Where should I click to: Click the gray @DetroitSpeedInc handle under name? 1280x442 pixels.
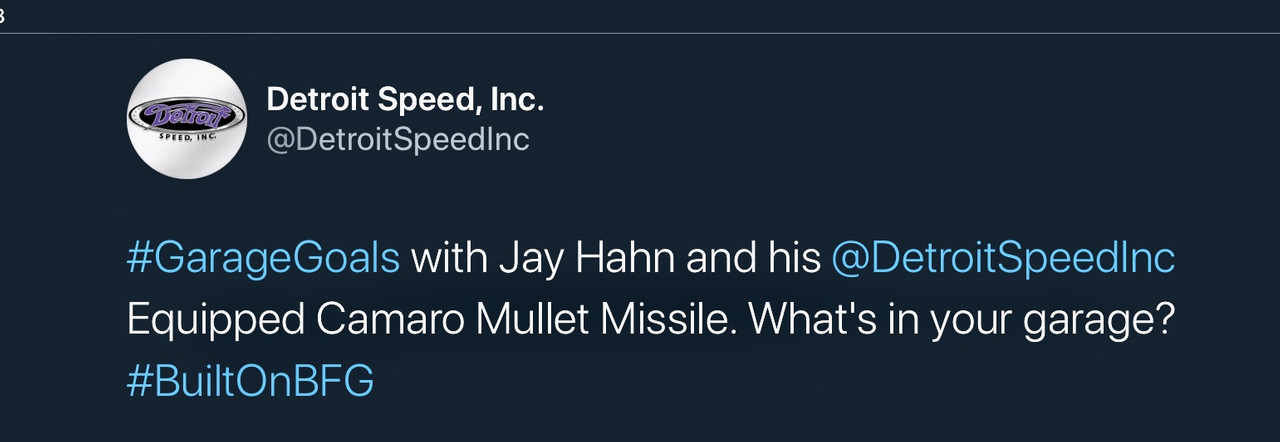[x=398, y=140]
